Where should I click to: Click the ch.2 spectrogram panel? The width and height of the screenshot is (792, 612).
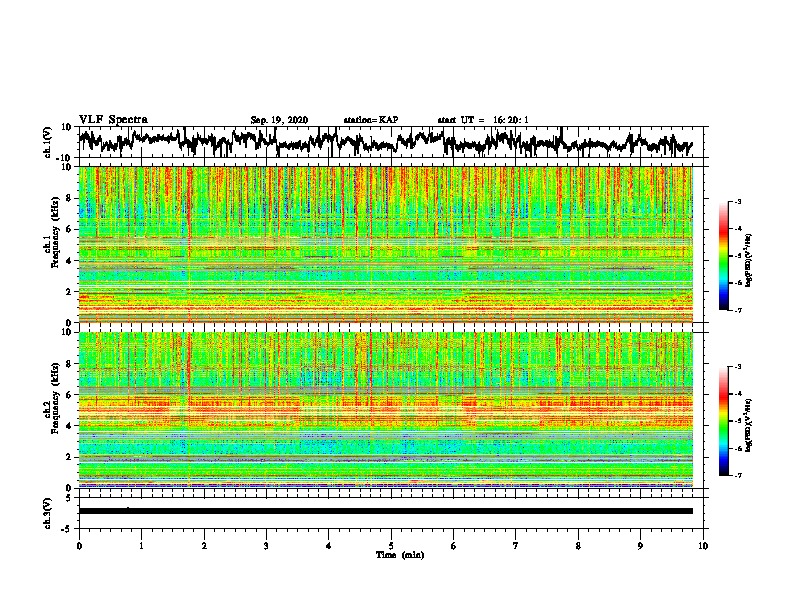386,410
